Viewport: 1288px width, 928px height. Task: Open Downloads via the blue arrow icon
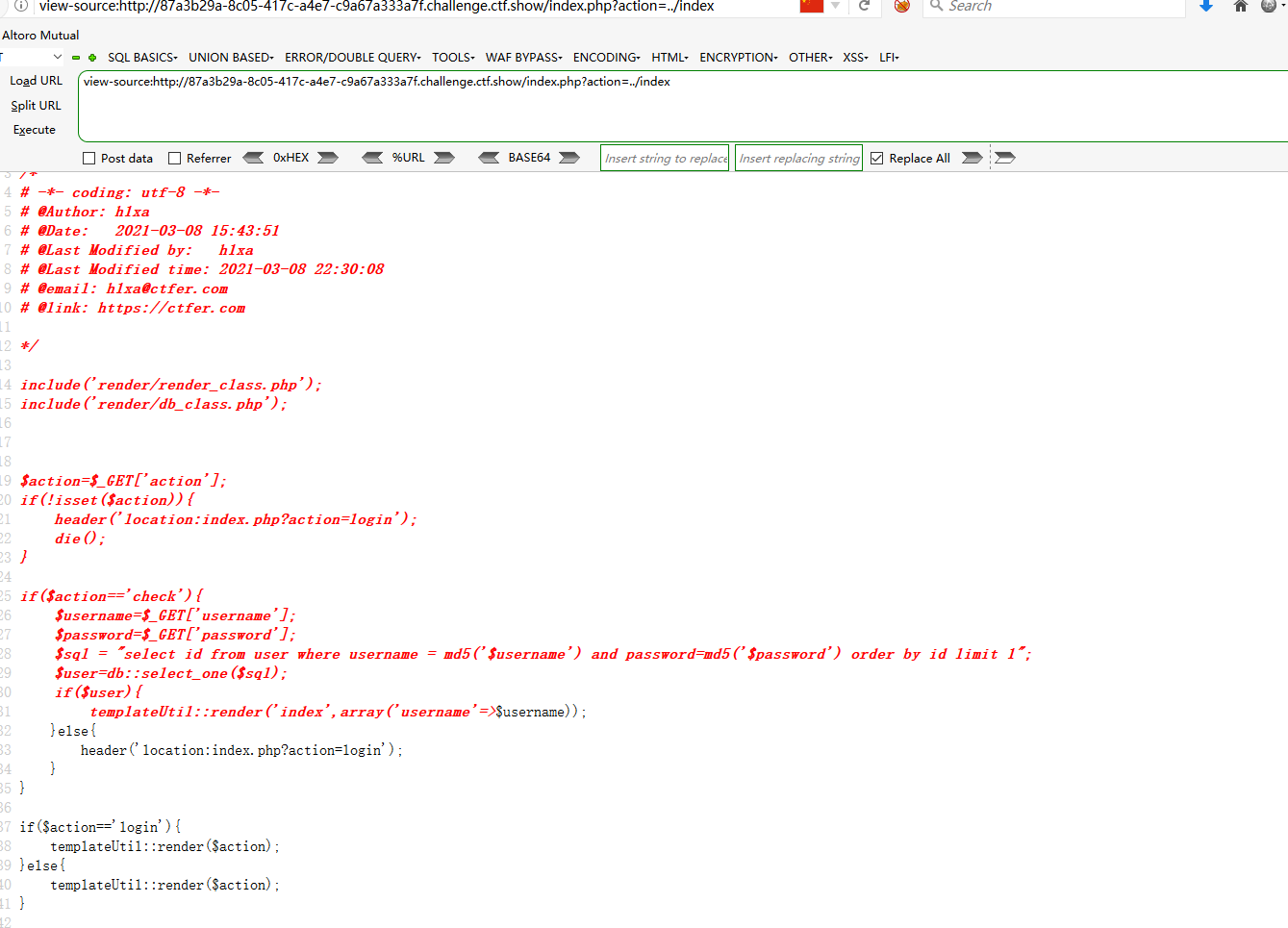coord(1205,7)
